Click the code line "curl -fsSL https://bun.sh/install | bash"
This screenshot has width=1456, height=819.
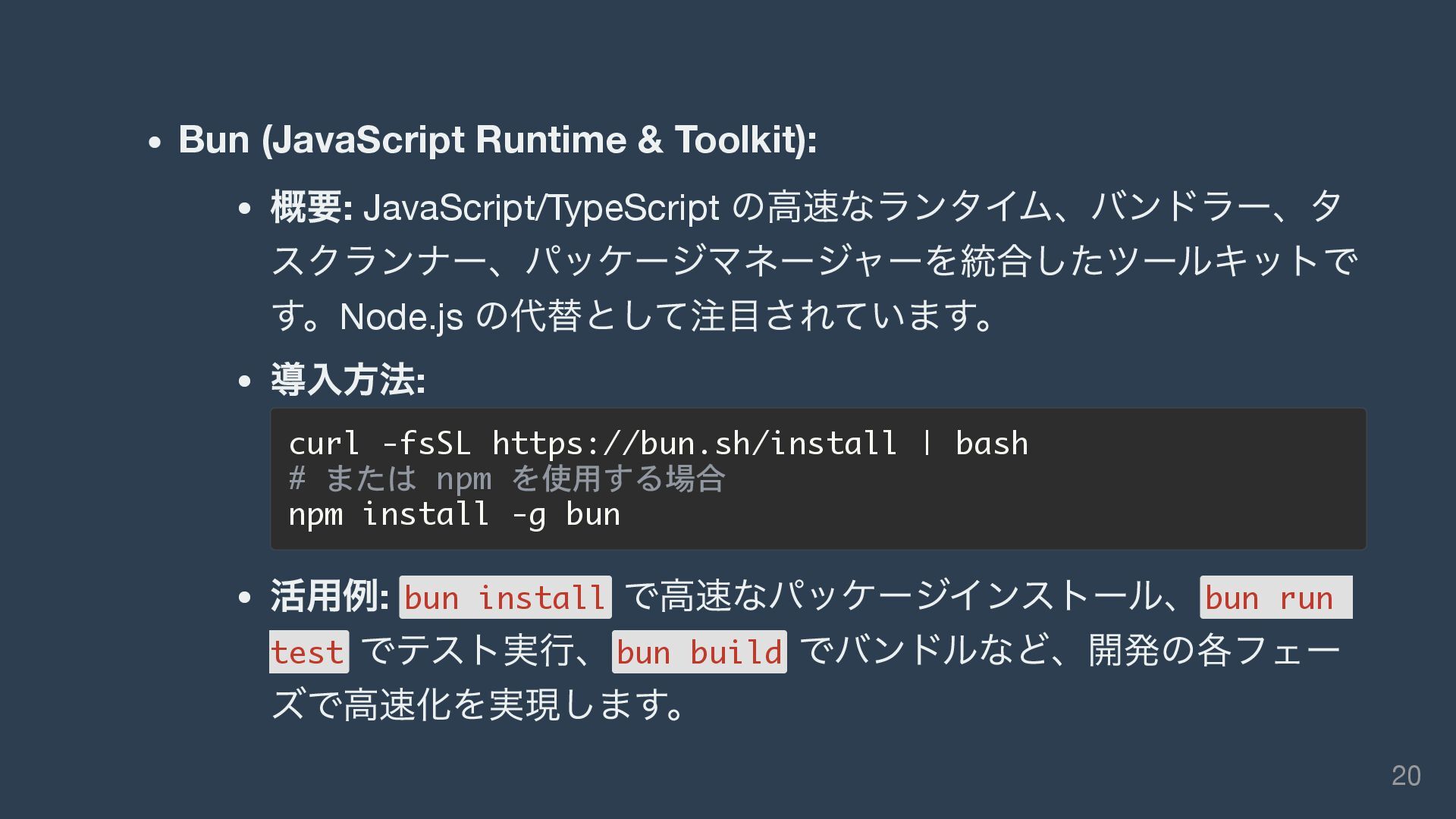pyautogui.click(x=658, y=444)
